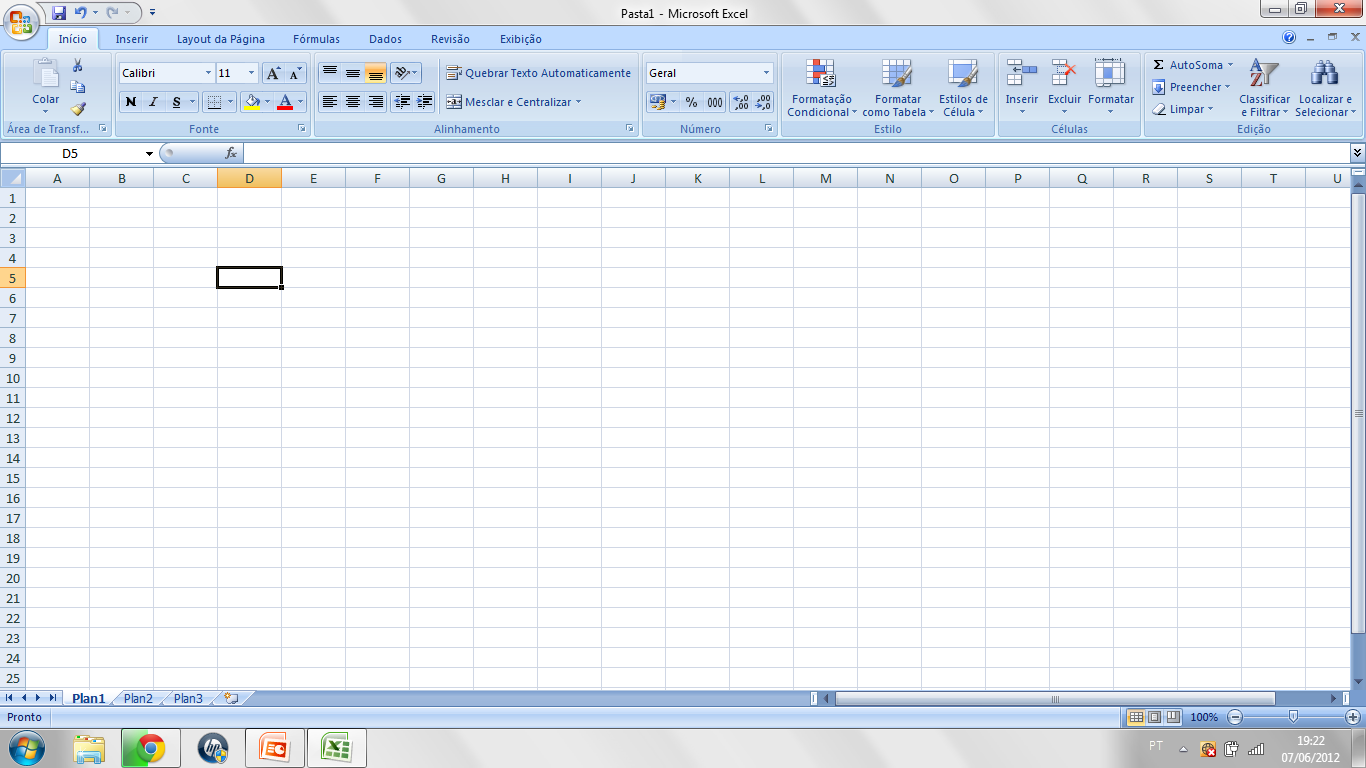
Task: Decrease the indent
Action: pos(402,102)
